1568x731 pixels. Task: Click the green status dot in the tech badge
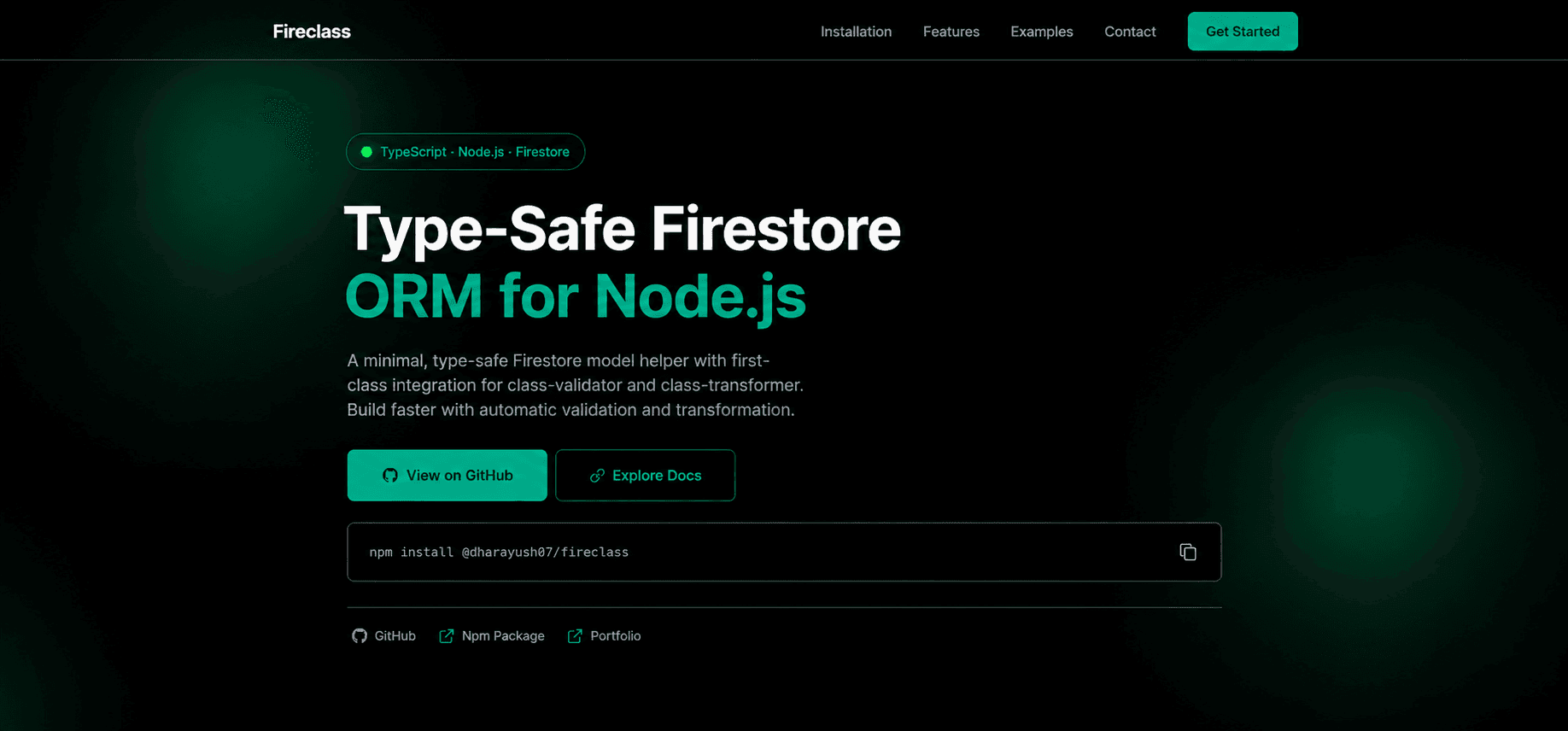tap(366, 152)
